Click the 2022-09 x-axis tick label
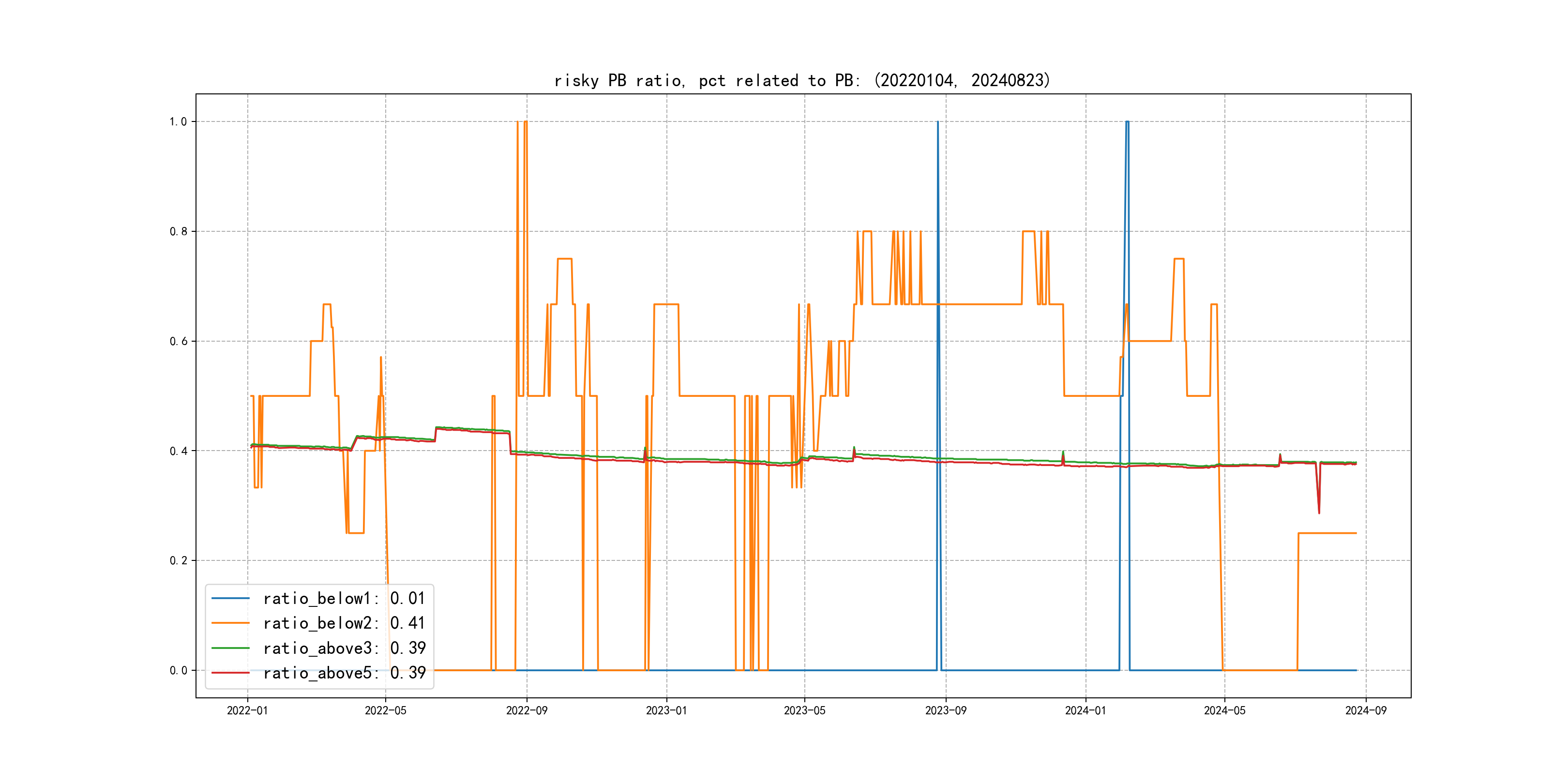This screenshot has width=1568, height=784. point(527,710)
